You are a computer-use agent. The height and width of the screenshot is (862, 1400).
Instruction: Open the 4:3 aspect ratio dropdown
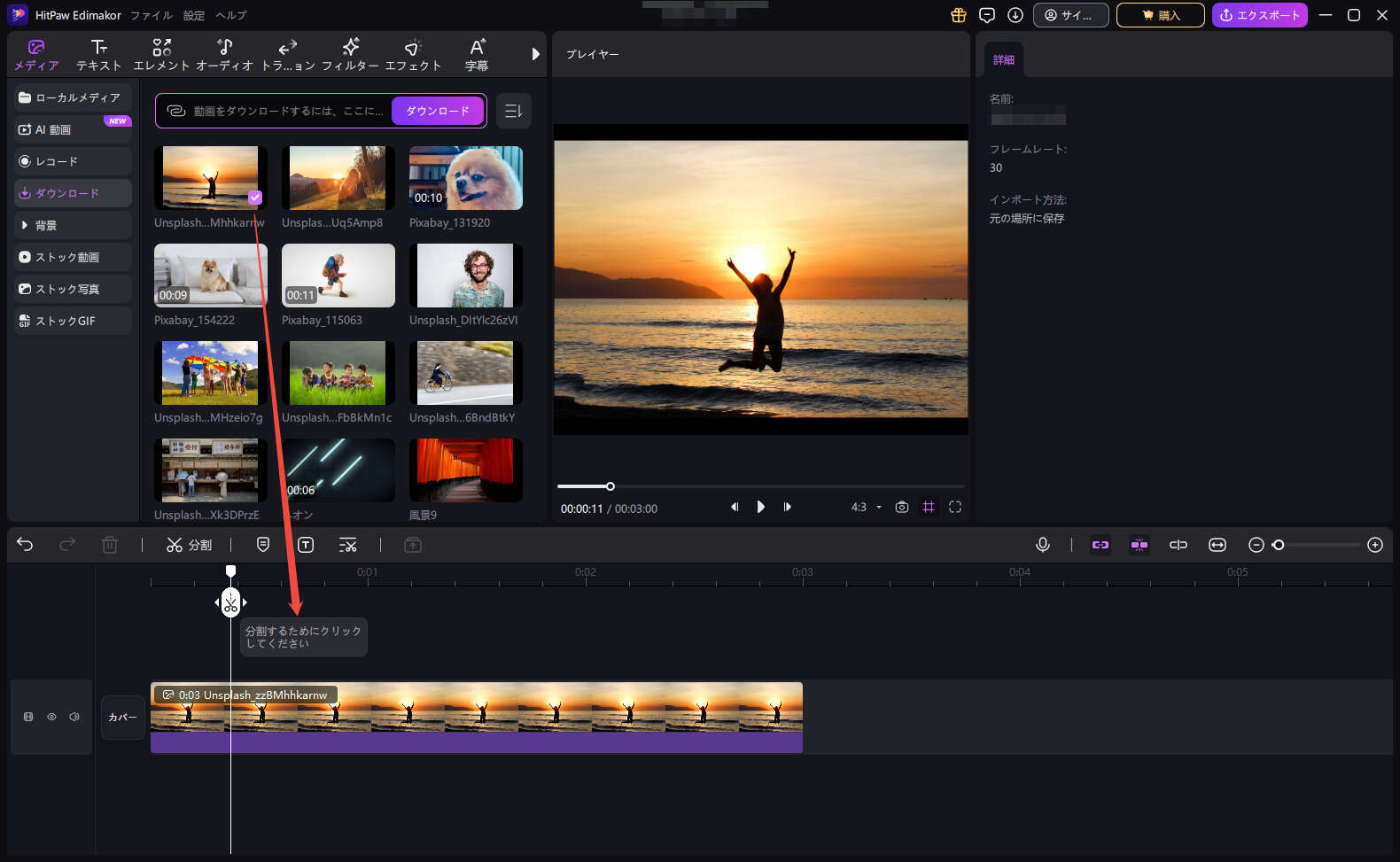866,507
